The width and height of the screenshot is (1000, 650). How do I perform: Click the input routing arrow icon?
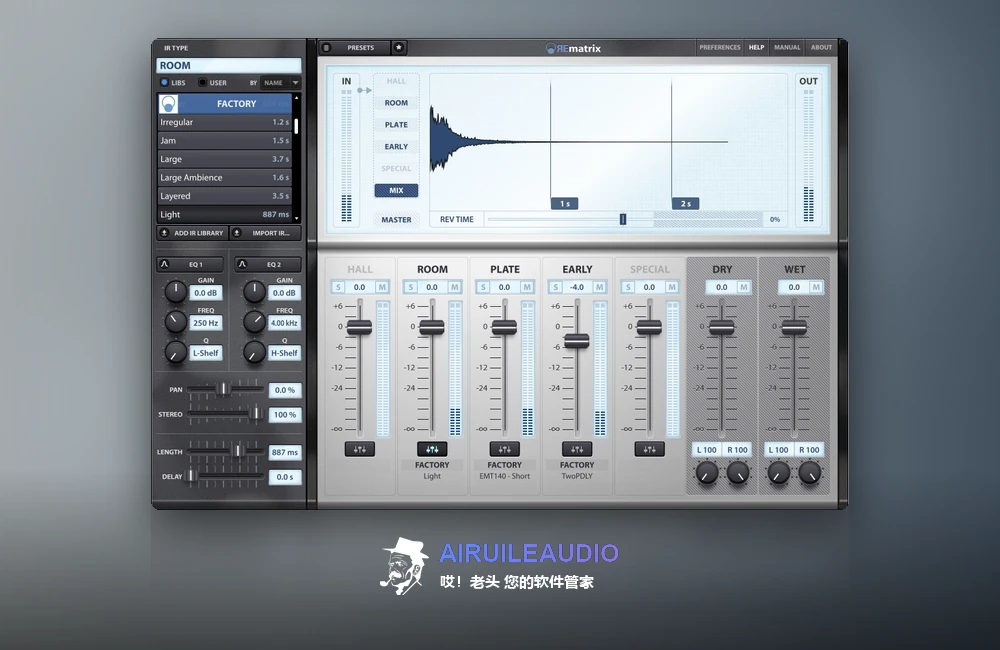point(364,91)
